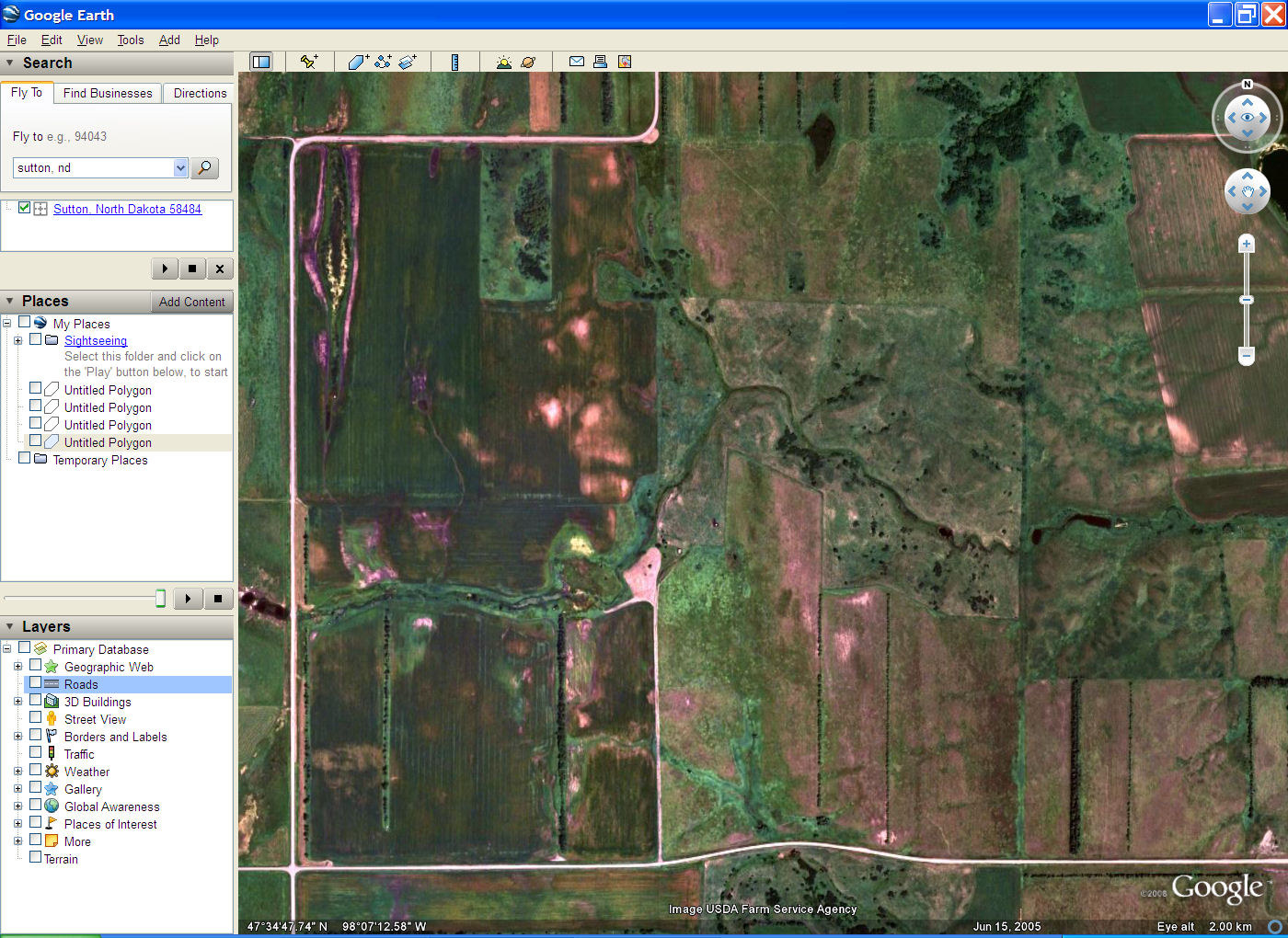1288x938 pixels.
Task: Click the zoom slider handle
Action: pyautogui.click(x=1247, y=300)
